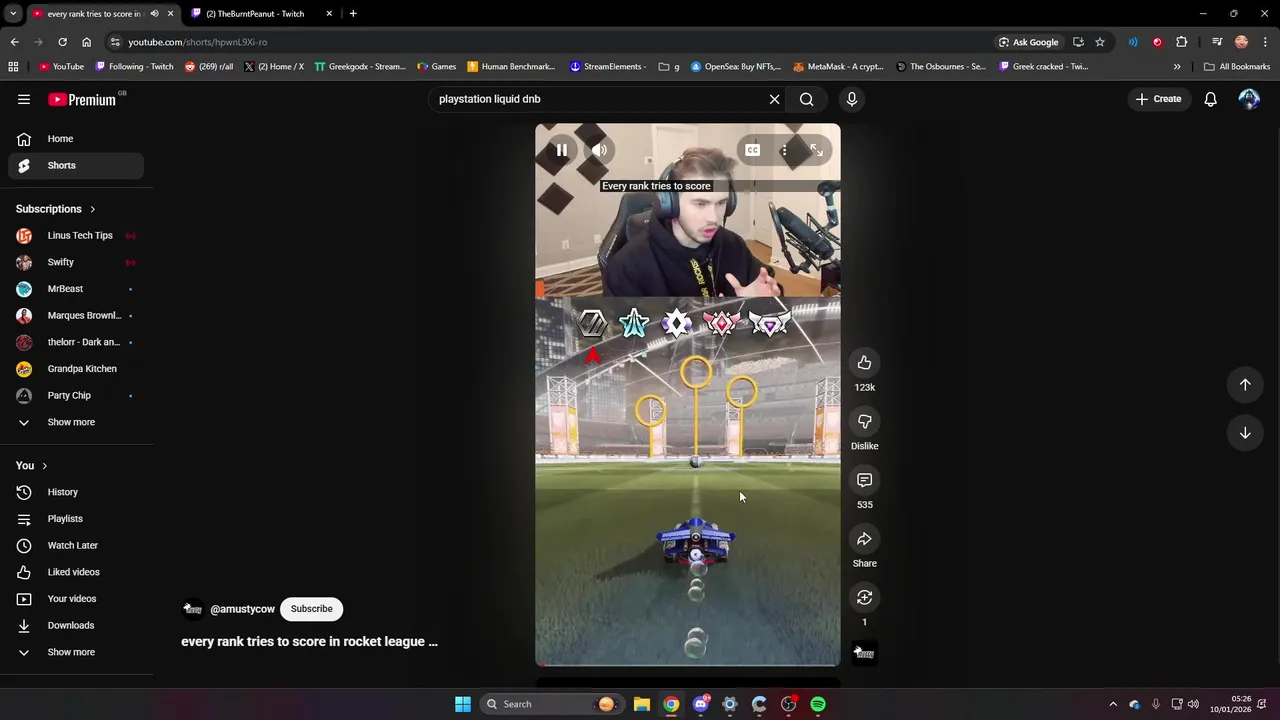Screen dimensions: 1280x720
Task: Open the Create button
Action: (x=1158, y=99)
